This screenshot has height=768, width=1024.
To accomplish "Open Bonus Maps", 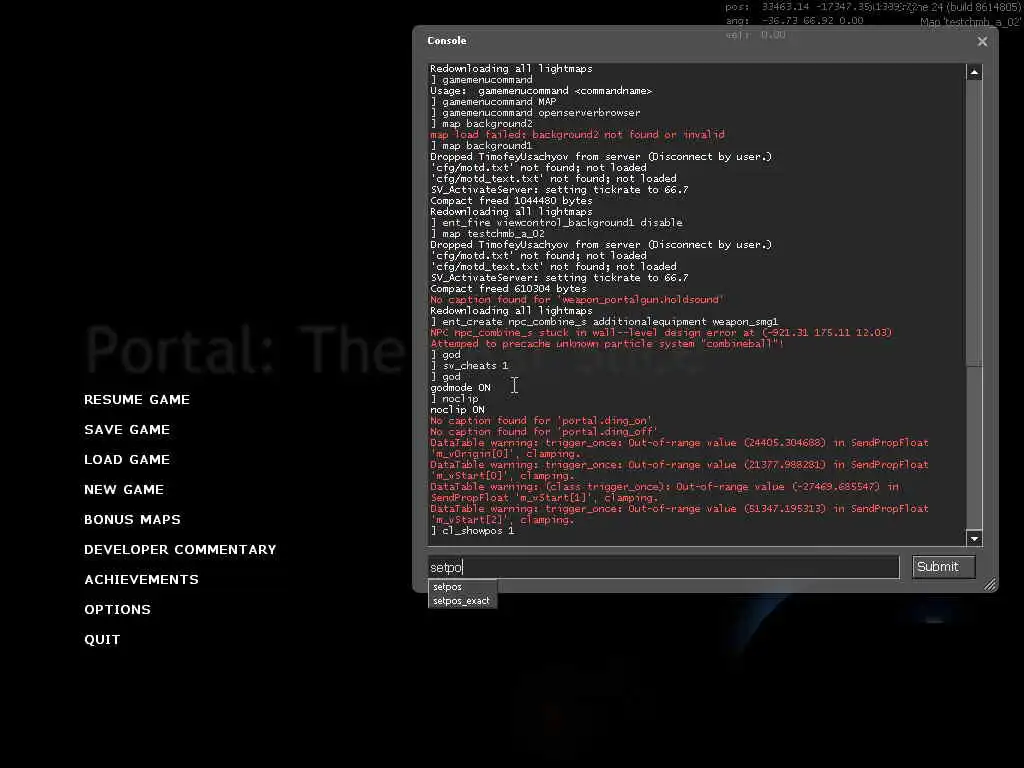I will pos(132,520).
